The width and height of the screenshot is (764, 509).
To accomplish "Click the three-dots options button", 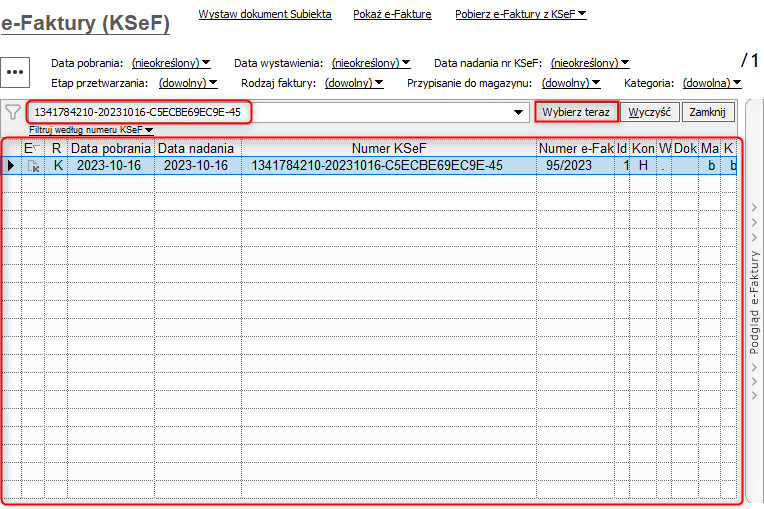I will coord(15,72).
